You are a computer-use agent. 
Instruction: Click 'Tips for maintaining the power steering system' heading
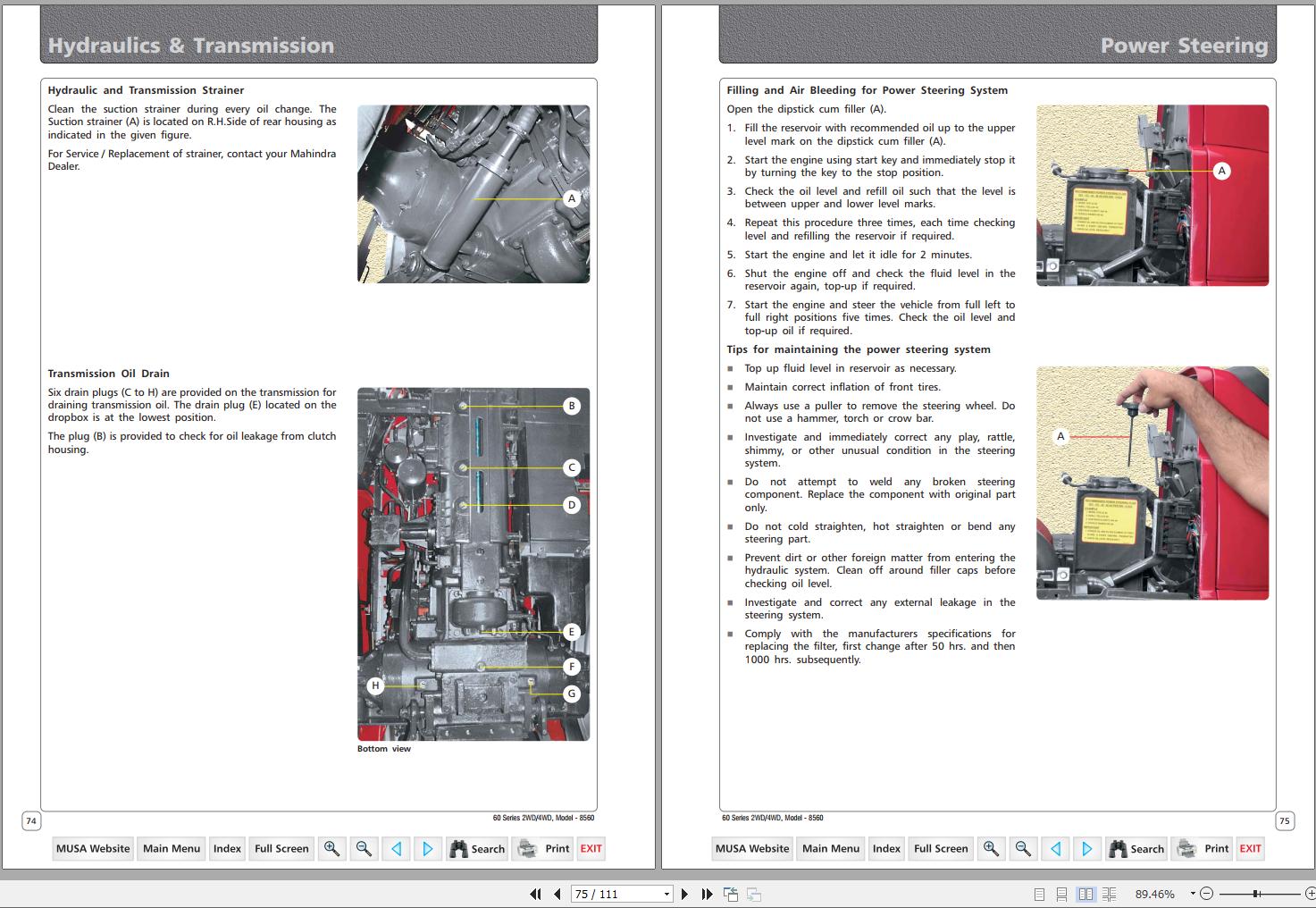point(859,349)
